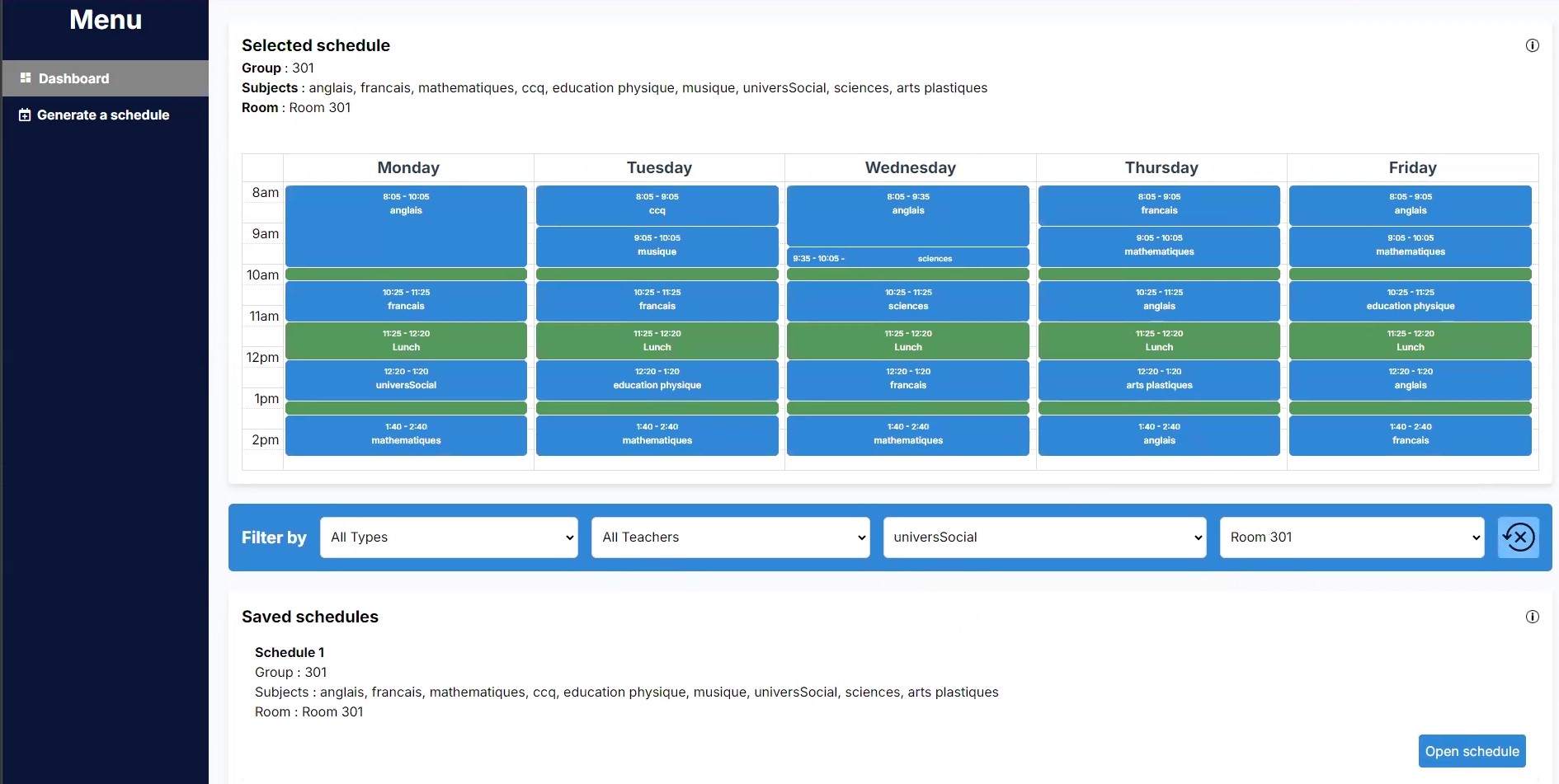Viewport: 1559px width, 784px height.
Task: Open the universSocial subject dropdown
Action: click(1044, 538)
